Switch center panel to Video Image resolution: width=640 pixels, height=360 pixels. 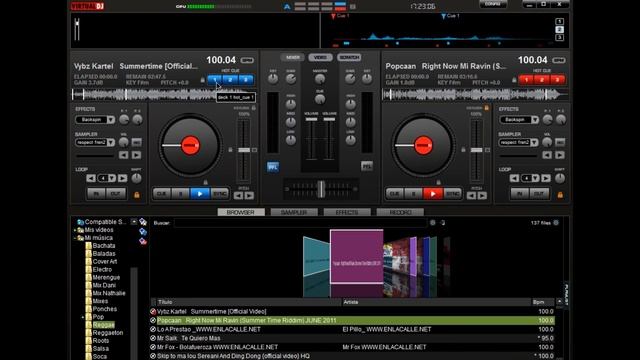(320, 58)
